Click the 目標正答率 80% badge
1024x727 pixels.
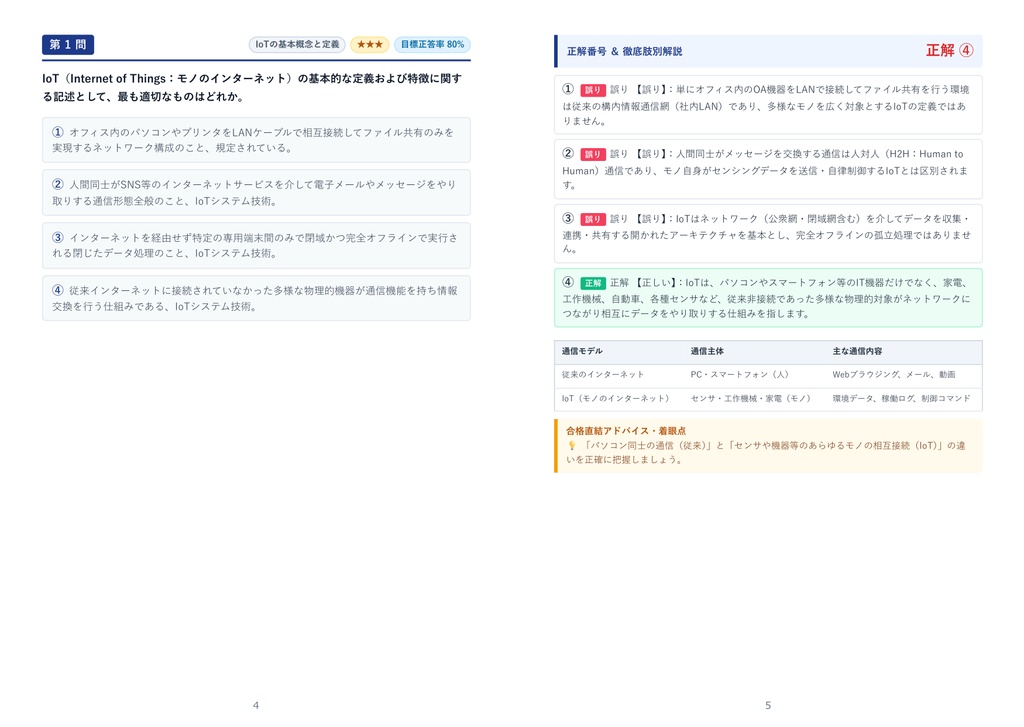click(432, 44)
